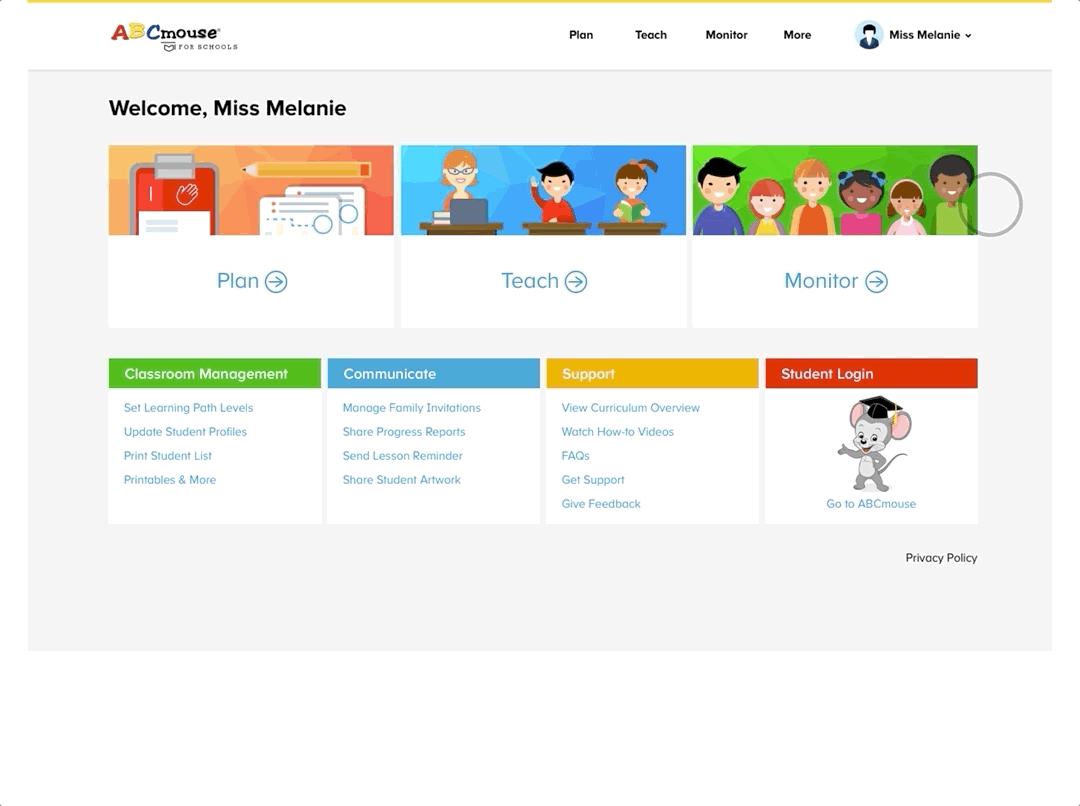
Task: Open the Monitor menu in header
Action: (x=726, y=35)
